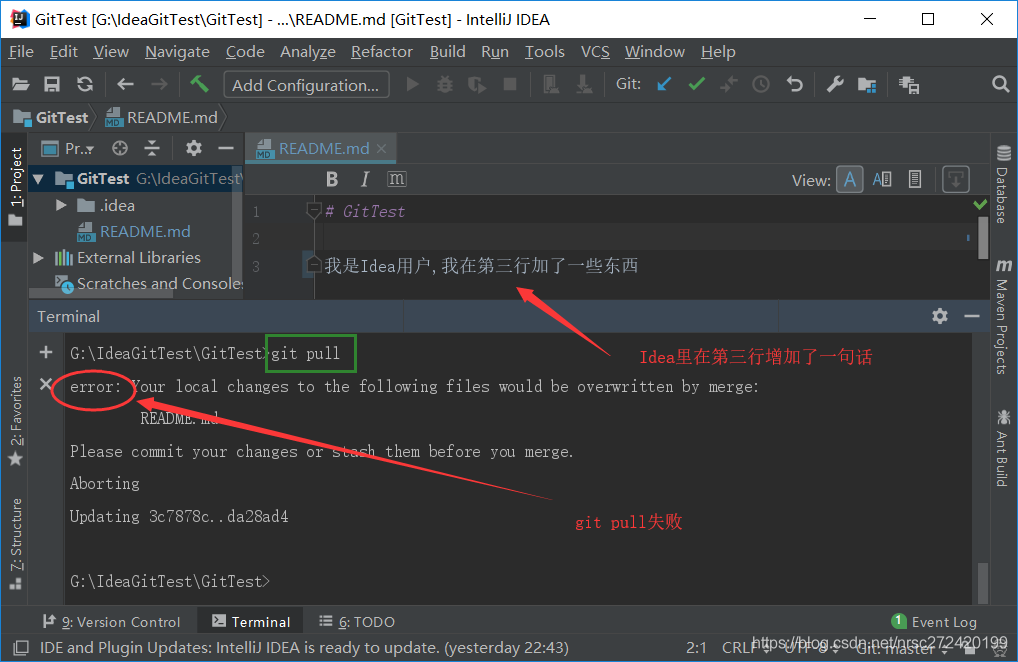Switch to preview-only view mode
Viewport: 1018px width, 662px height.
tap(914, 180)
